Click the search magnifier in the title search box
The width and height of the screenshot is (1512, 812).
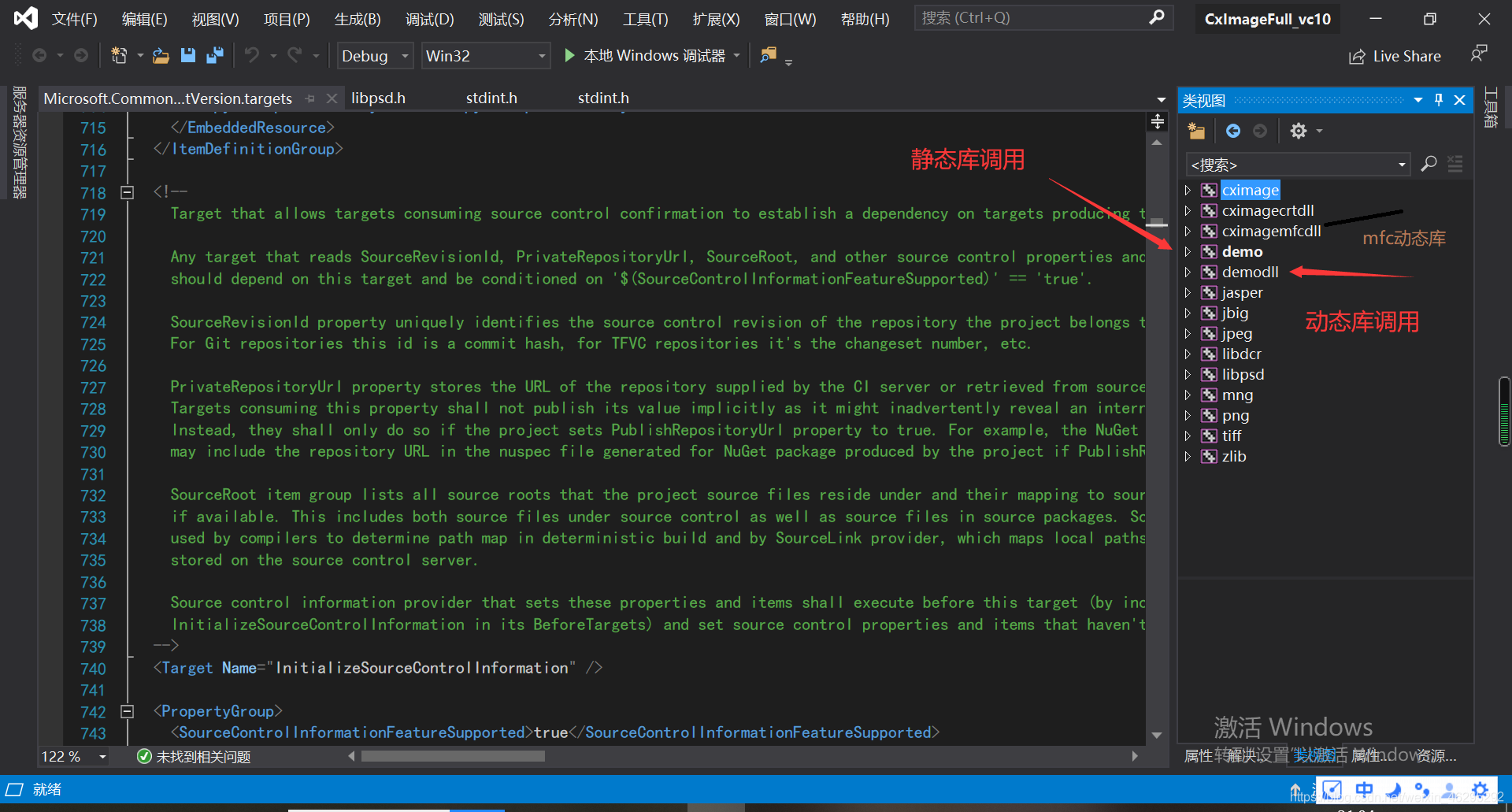tap(1156, 17)
